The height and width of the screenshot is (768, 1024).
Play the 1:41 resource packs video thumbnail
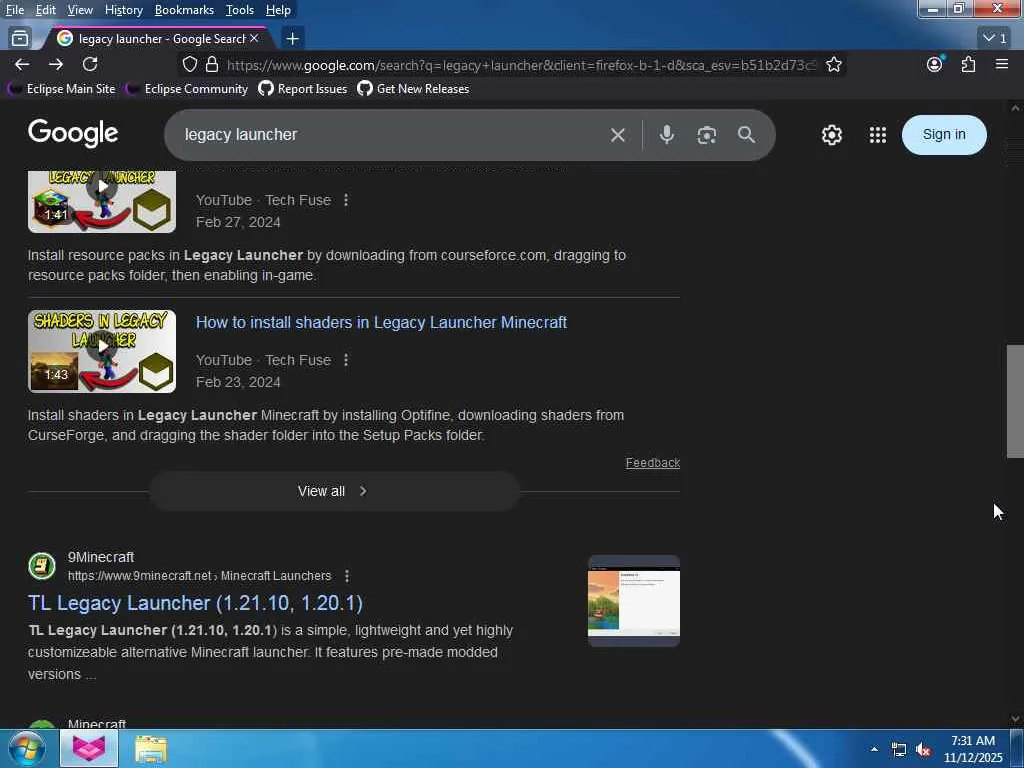coord(102,201)
